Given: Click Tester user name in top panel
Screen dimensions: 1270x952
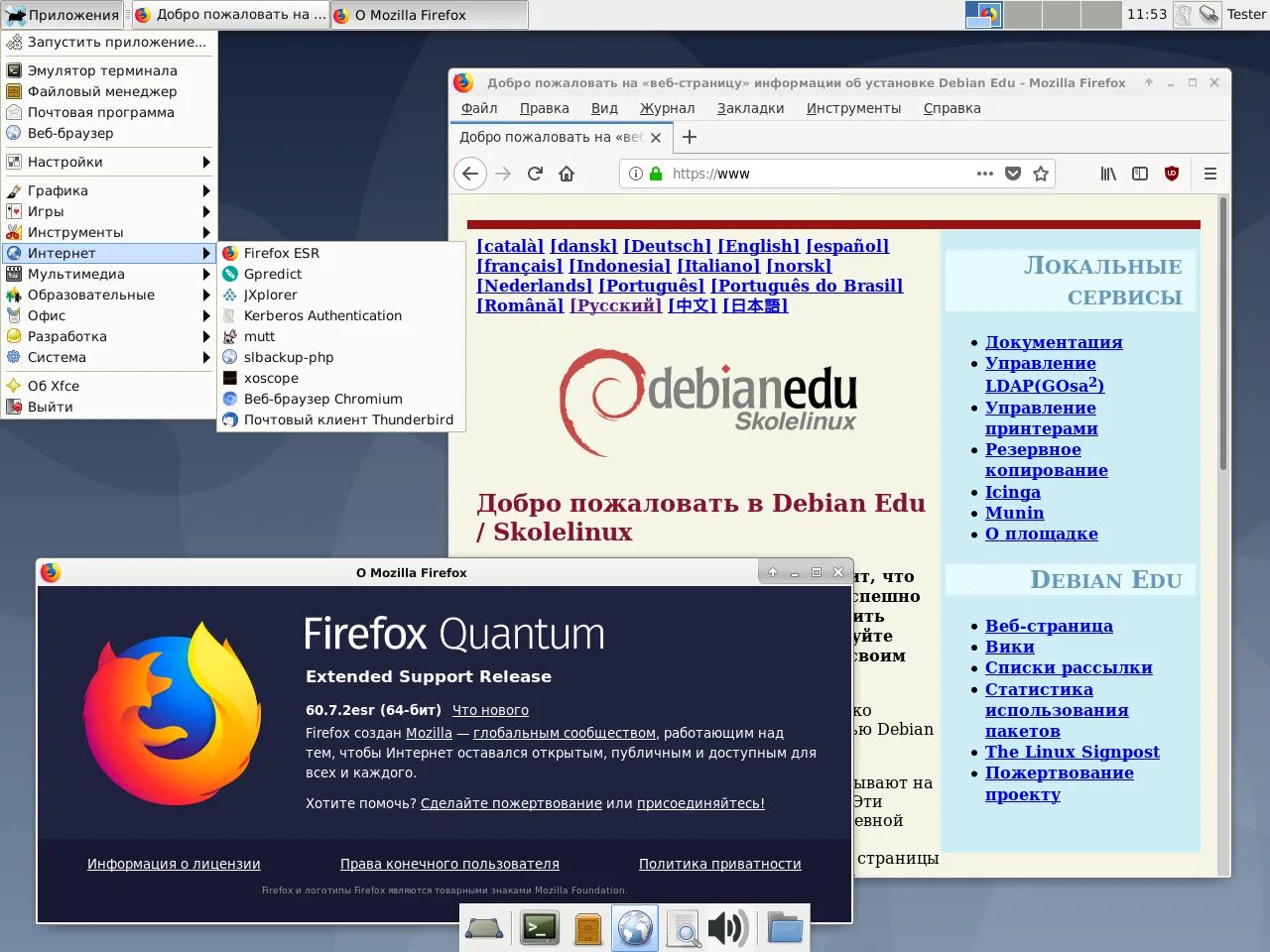Looking at the screenshot, I should coord(1246,14).
